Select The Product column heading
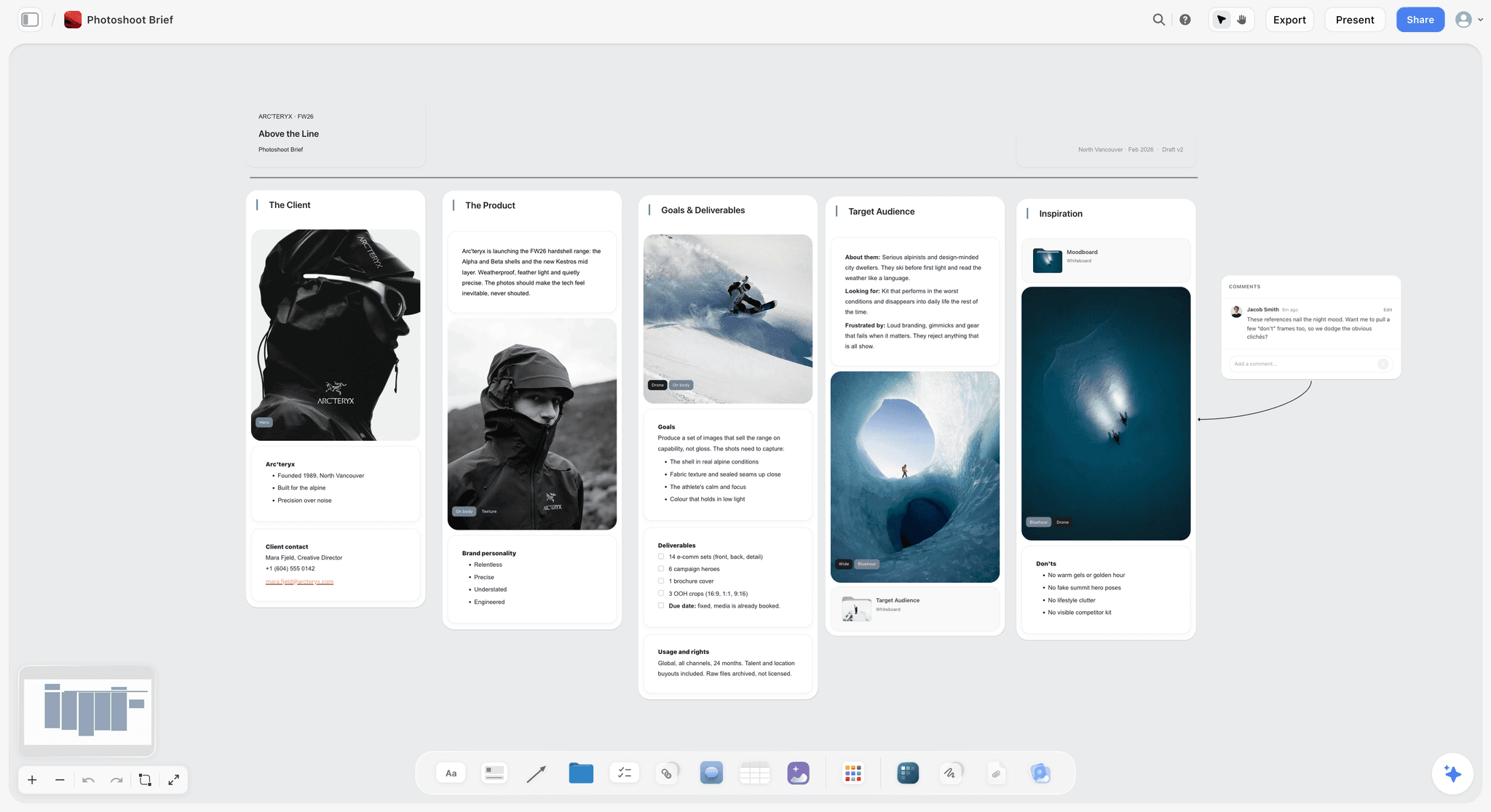Screen dimensions: 1491x812 coord(490,206)
